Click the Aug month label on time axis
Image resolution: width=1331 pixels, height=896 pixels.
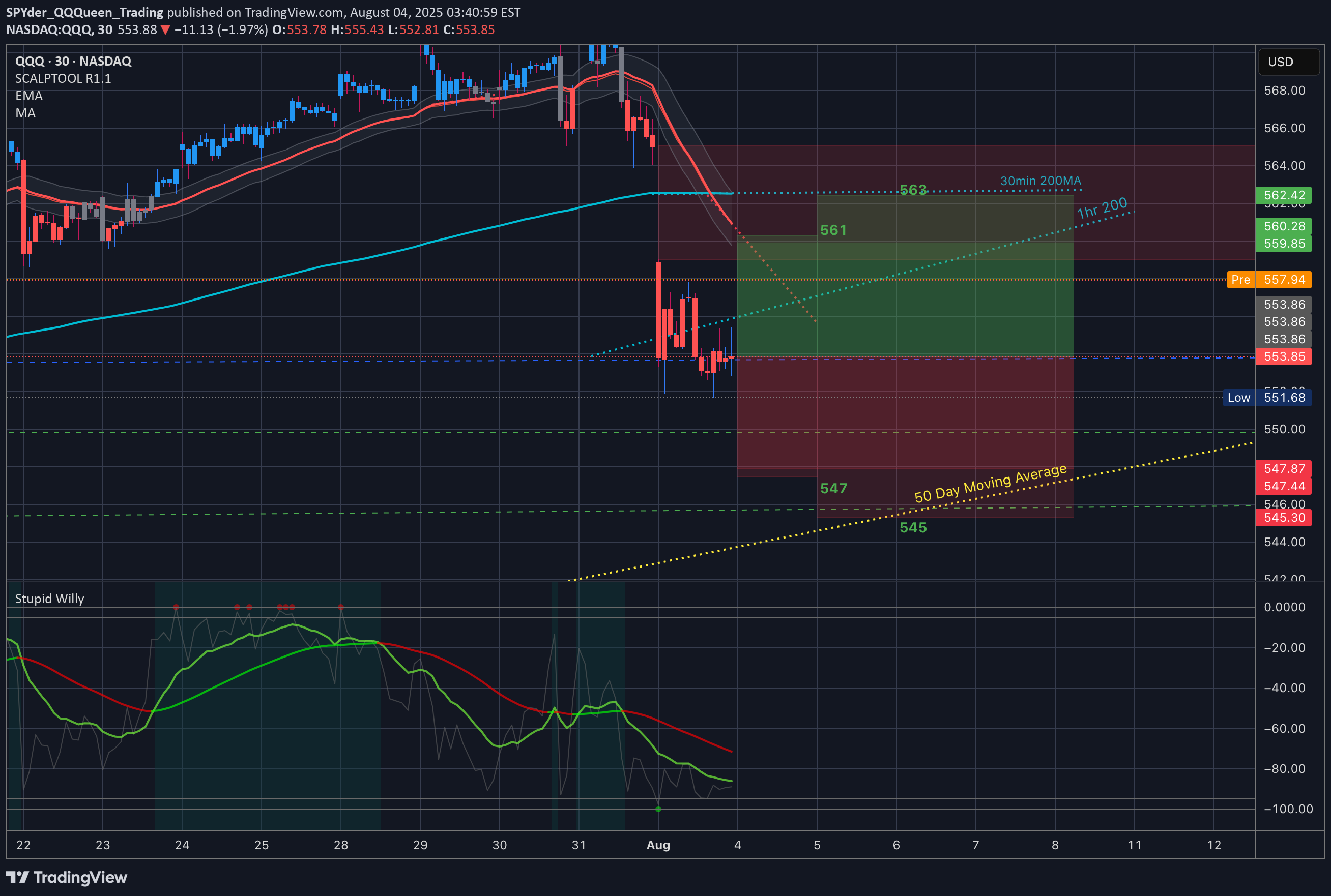pyautogui.click(x=658, y=845)
